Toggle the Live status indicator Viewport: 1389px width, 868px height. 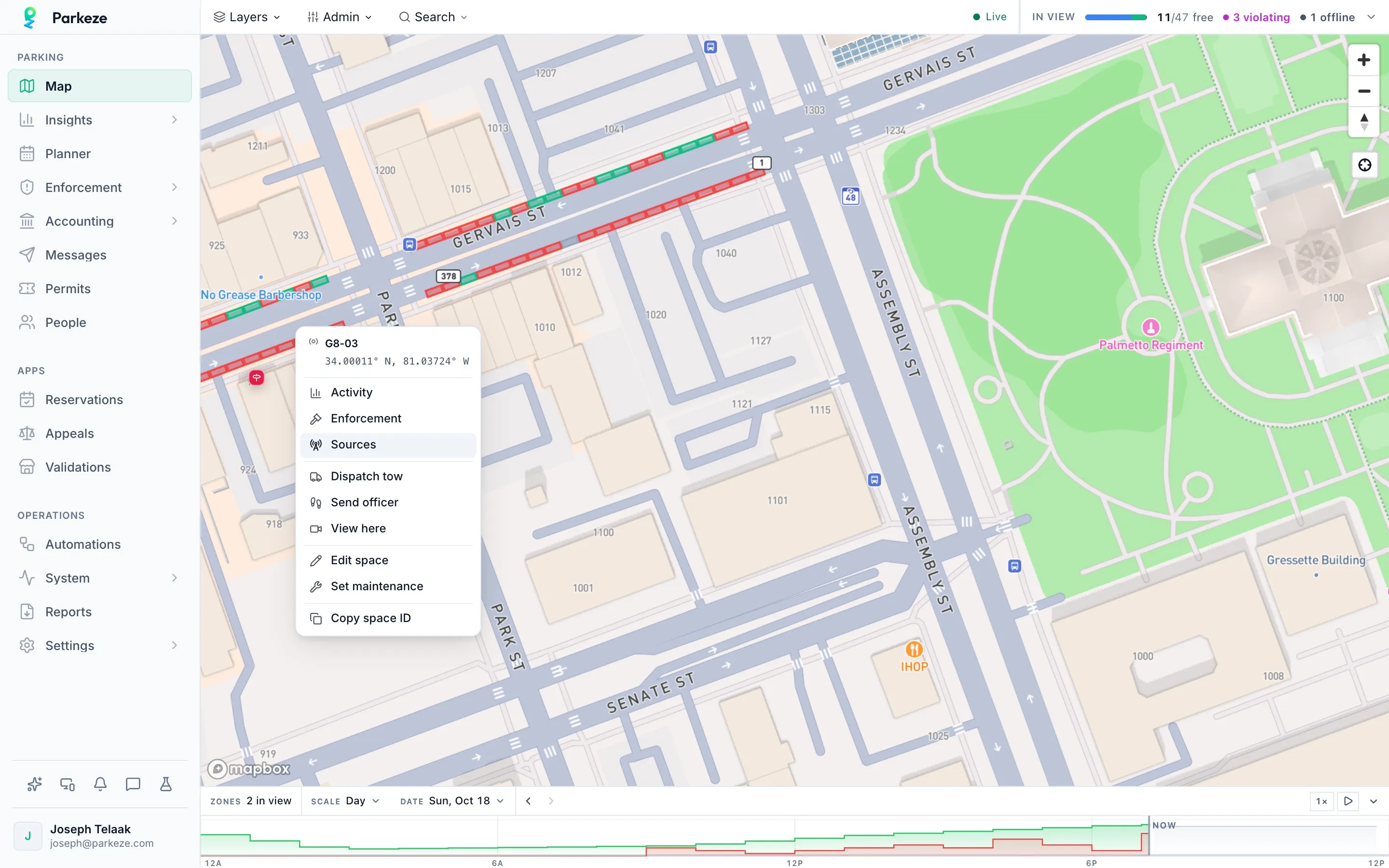point(990,17)
